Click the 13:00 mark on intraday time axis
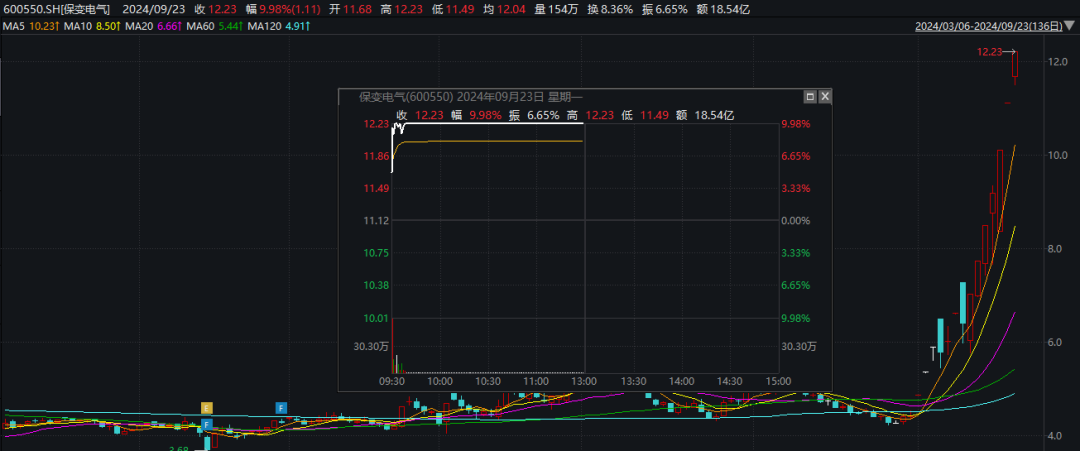Screen dimensions: 1080x451 (x=583, y=381)
